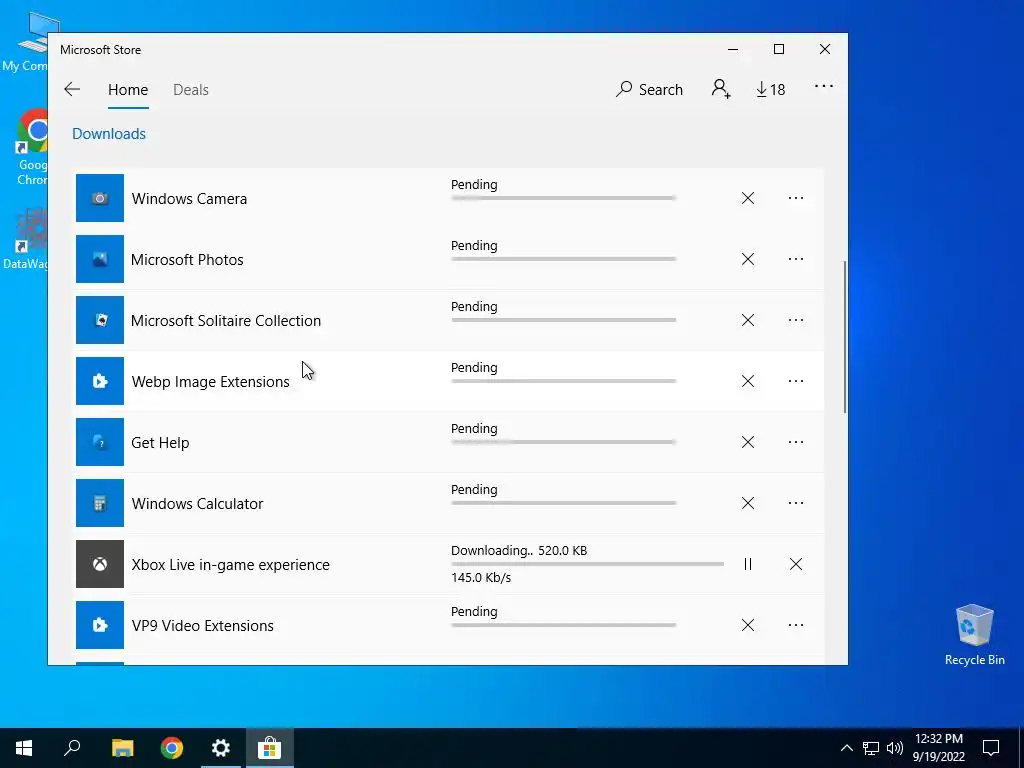Click the Windows Camera progress bar
This screenshot has height=768, width=1024.
[564, 198]
